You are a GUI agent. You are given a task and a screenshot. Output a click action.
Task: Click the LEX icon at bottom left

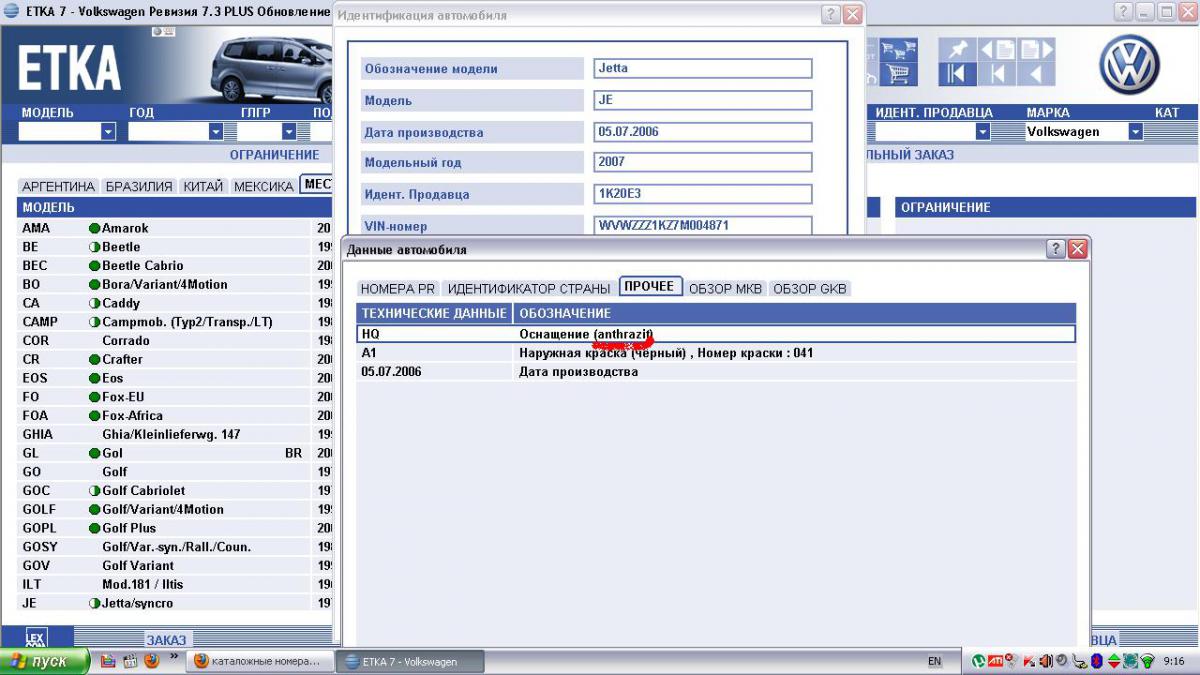(x=36, y=637)
